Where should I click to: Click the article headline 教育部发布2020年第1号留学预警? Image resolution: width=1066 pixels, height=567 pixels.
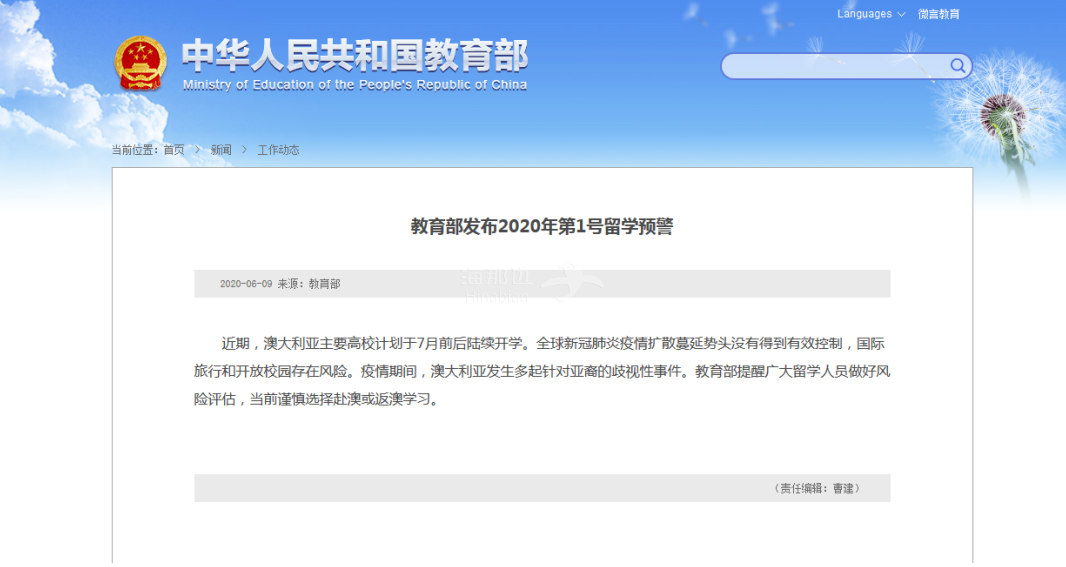[541, 227]
